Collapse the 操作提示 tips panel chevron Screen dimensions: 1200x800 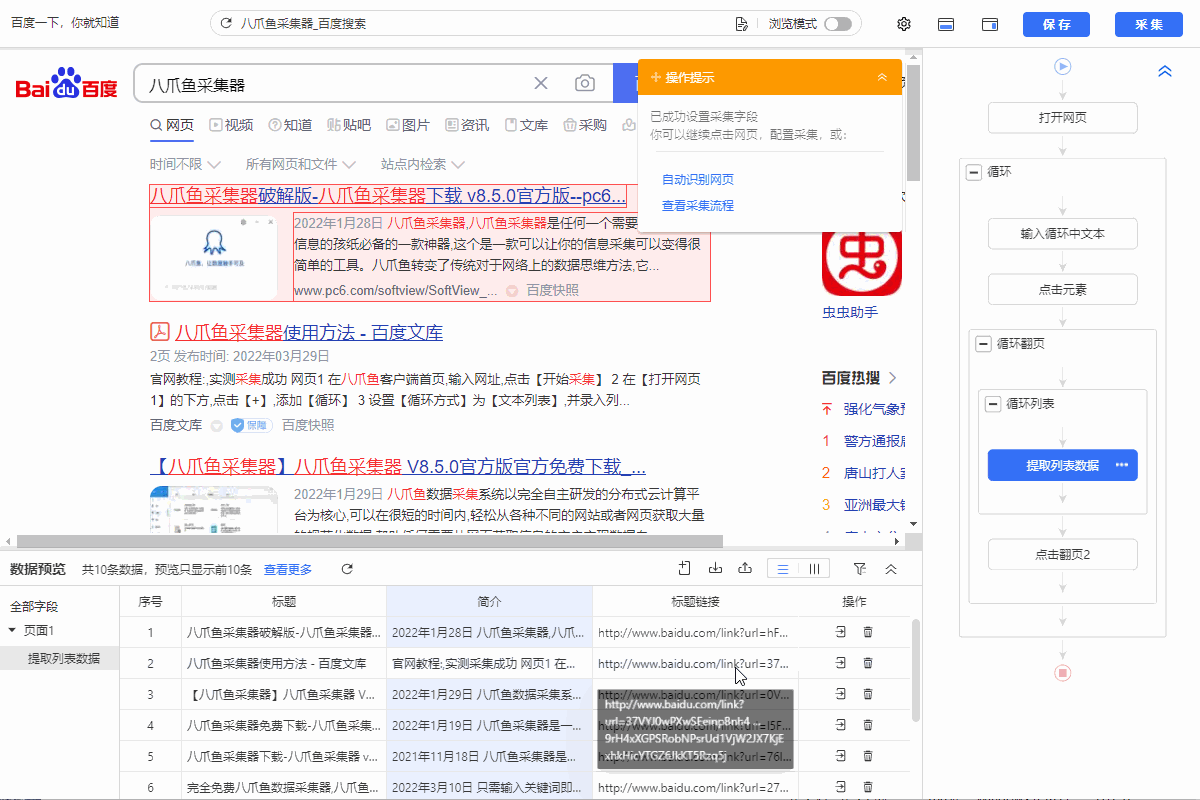coord(882,77)
